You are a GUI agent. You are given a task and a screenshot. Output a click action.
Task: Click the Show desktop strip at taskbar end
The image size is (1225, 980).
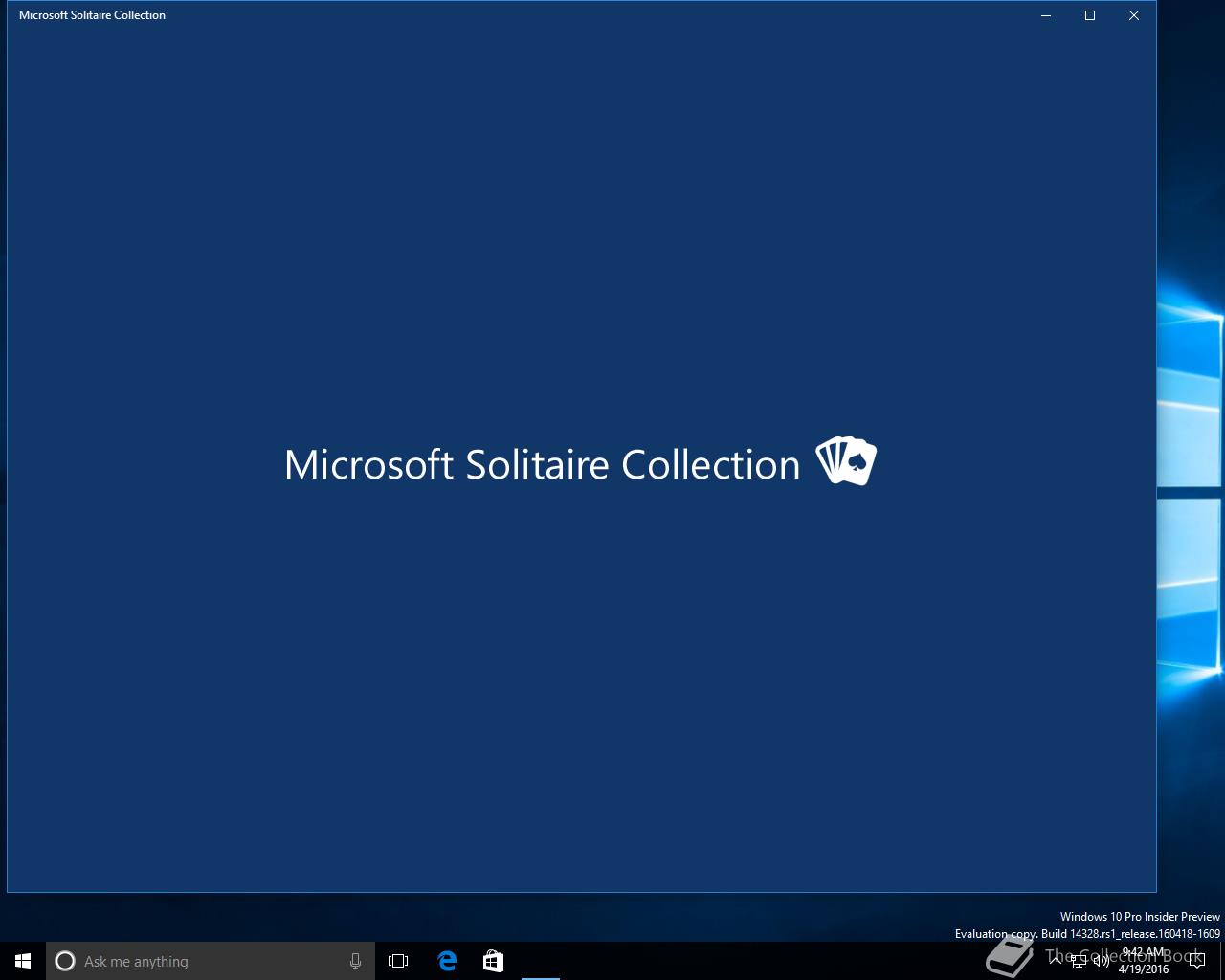pos(1222,961)
